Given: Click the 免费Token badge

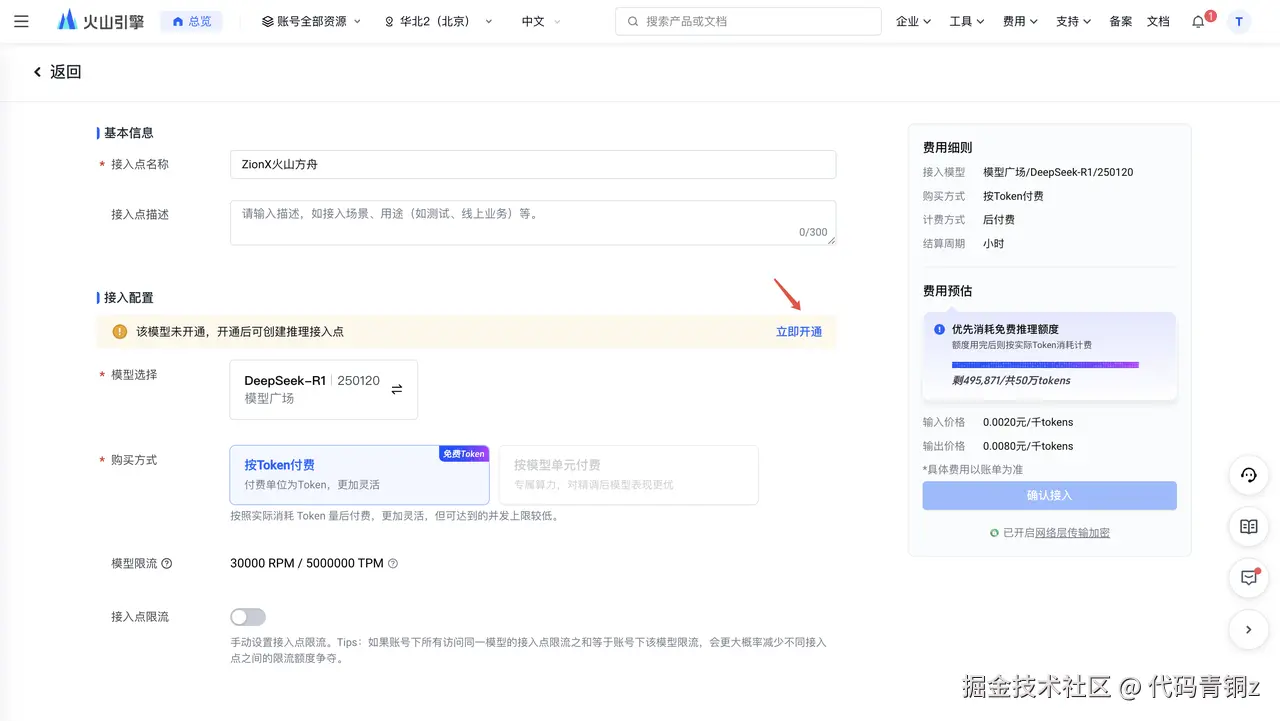Looking at the screenshot, I should (464, 454).
